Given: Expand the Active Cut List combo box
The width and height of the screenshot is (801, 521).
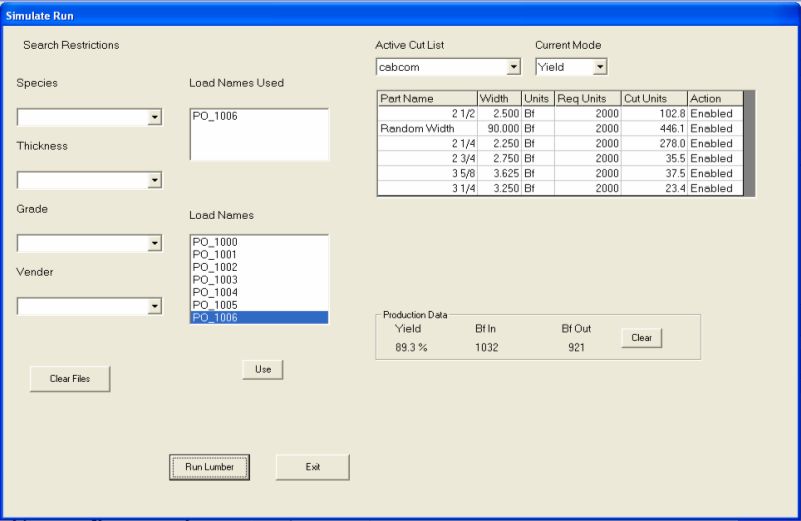Looking at the screenshot, I should pyautogui.click(x=513, y=67).
